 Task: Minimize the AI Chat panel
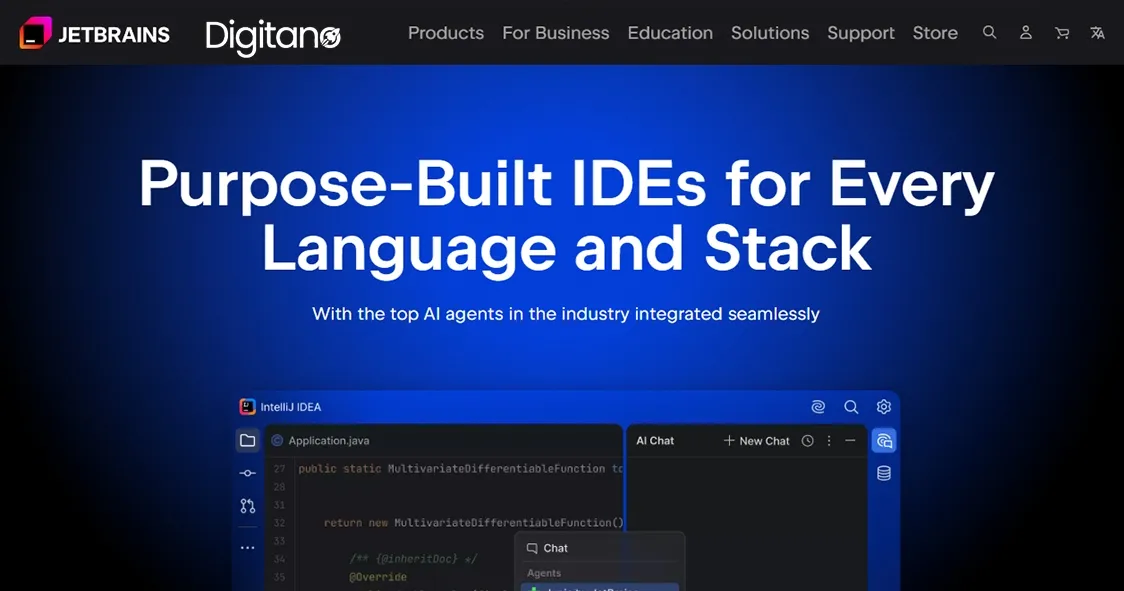[850, 440]
